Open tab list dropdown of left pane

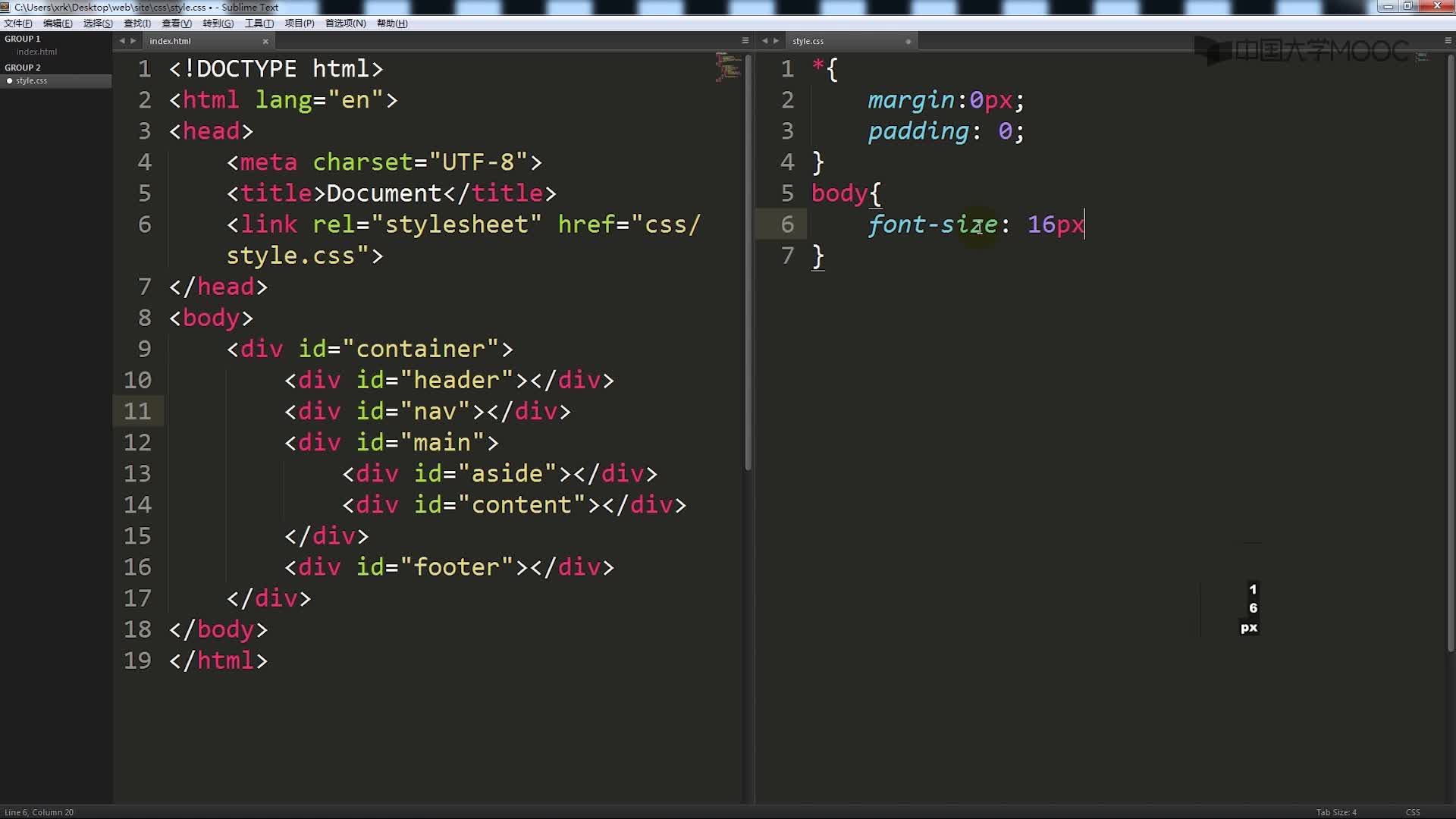coord(745,41)
